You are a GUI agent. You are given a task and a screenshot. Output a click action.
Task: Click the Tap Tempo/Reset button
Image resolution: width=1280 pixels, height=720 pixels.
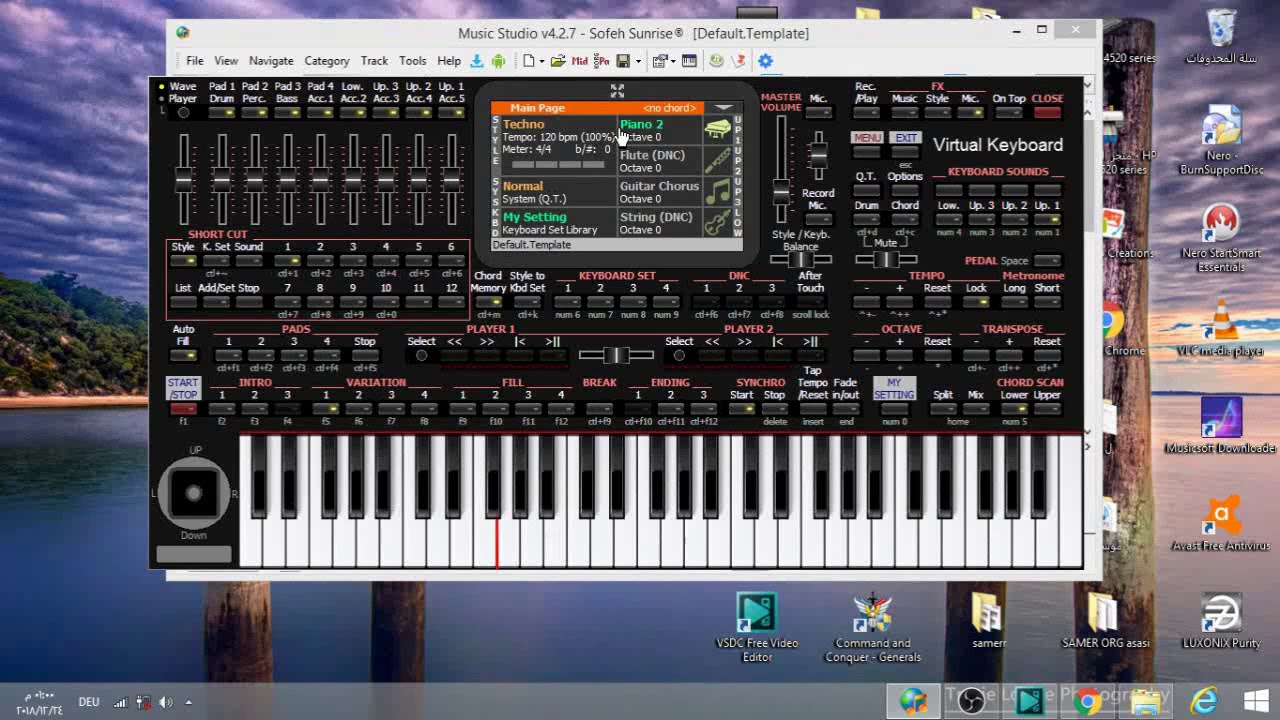pyautogui.click(x=813, y=409)
